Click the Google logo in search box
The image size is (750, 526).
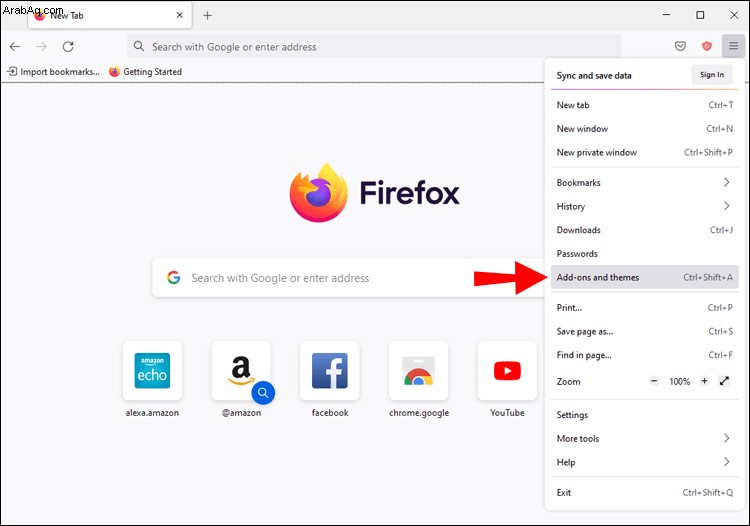tap(174, 278)
